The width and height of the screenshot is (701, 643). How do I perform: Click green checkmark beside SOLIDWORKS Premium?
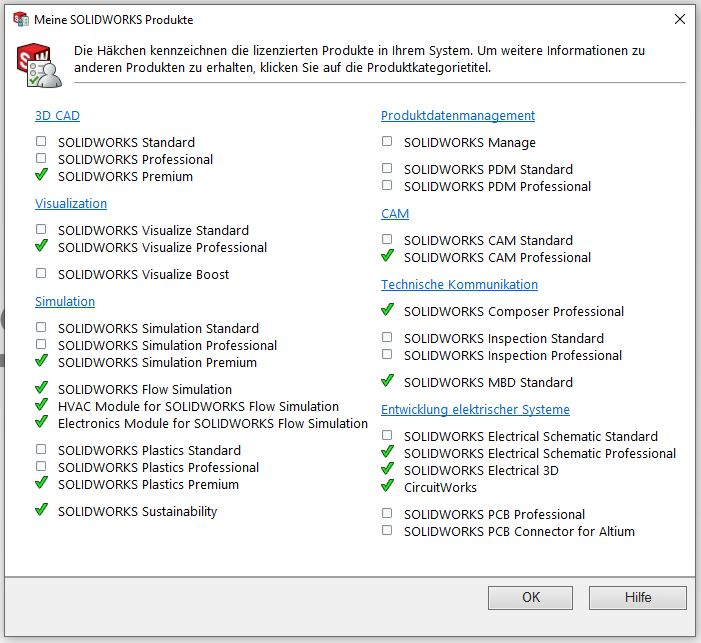pos(41,175)
